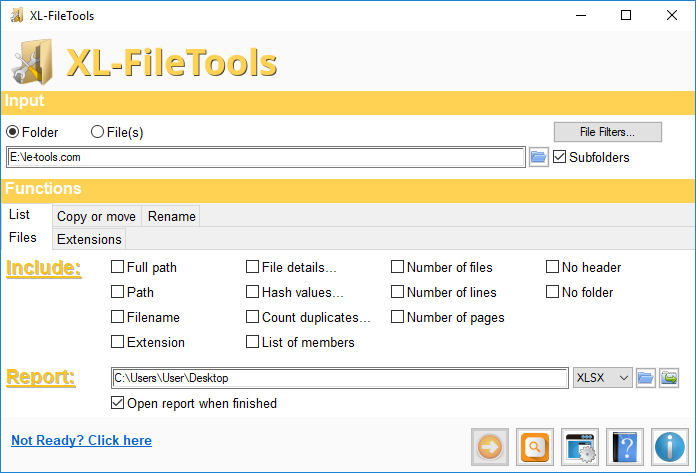Enable the Full path checkbox
Image resolution: width=696 pixels, height=473 pixels.
click(x=118, y=267)
